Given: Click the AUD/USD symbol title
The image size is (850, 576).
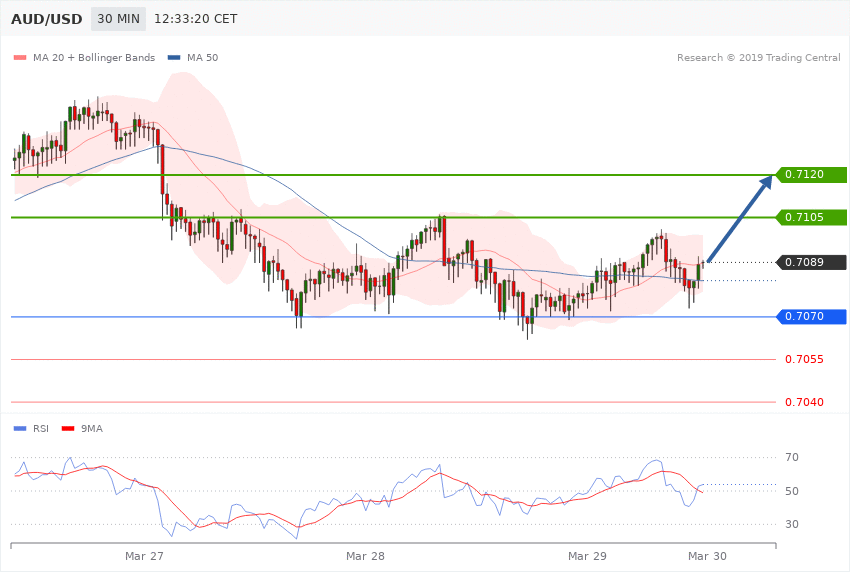Looking at the screenshot, I should point(47,19).
